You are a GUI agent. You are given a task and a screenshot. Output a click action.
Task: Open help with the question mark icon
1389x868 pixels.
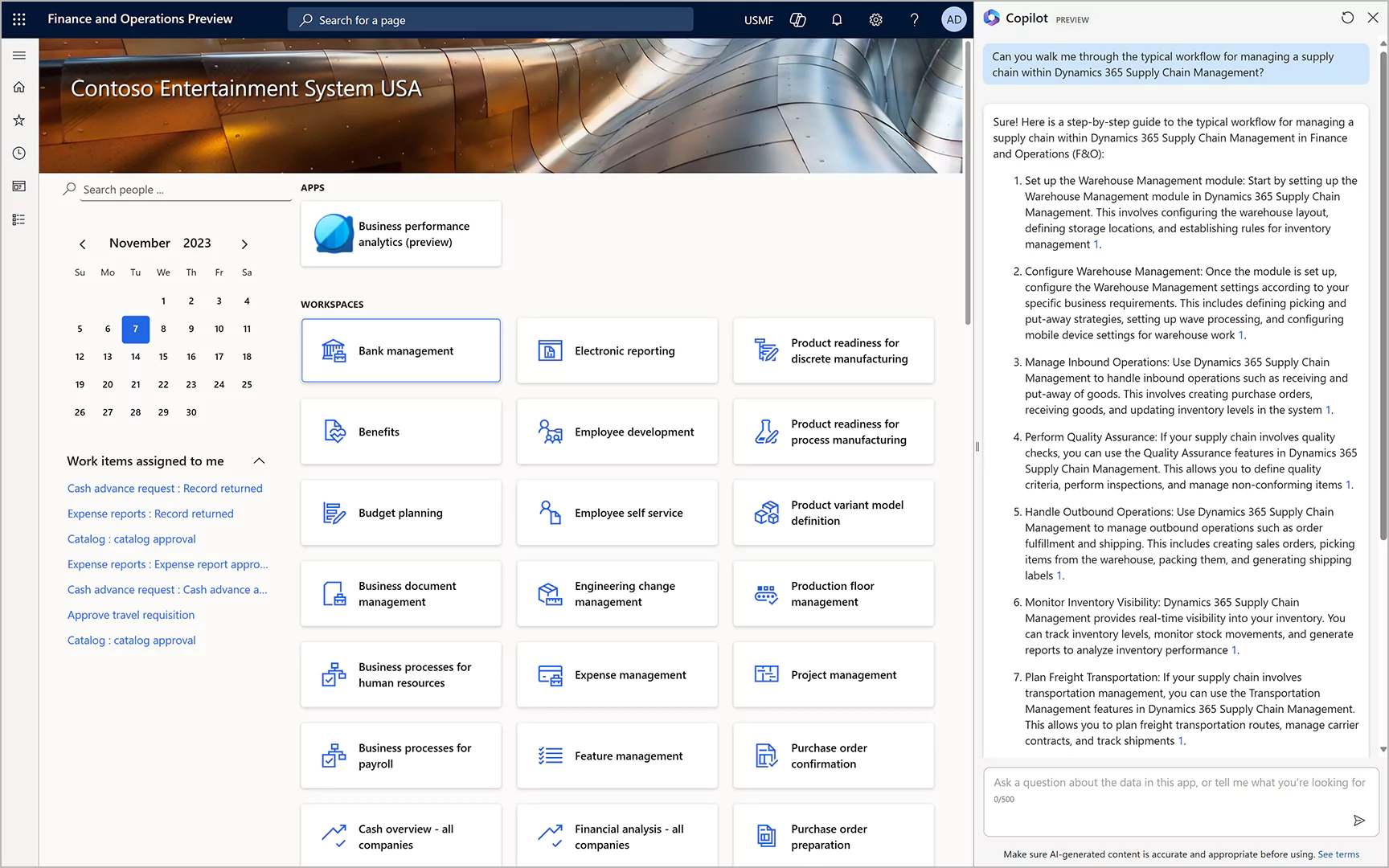[x=914, y=19]
